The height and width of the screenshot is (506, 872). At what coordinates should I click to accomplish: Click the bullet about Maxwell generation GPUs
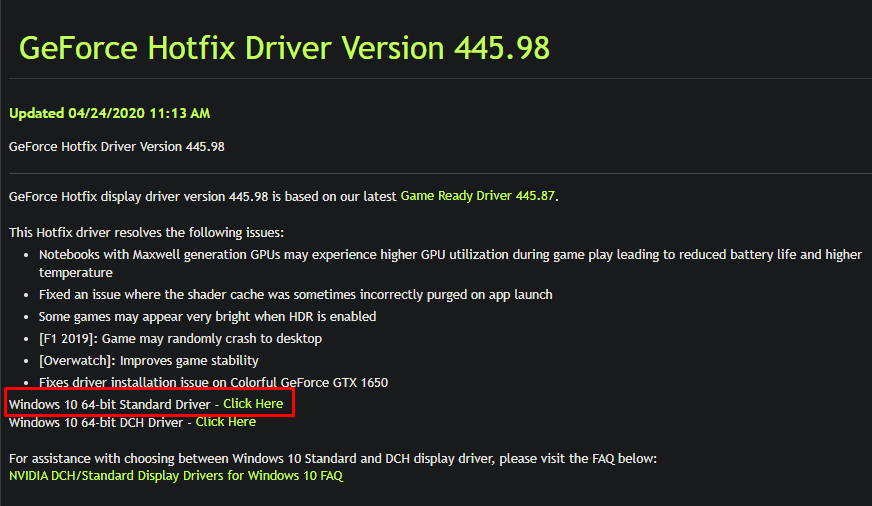click(450, 264)
